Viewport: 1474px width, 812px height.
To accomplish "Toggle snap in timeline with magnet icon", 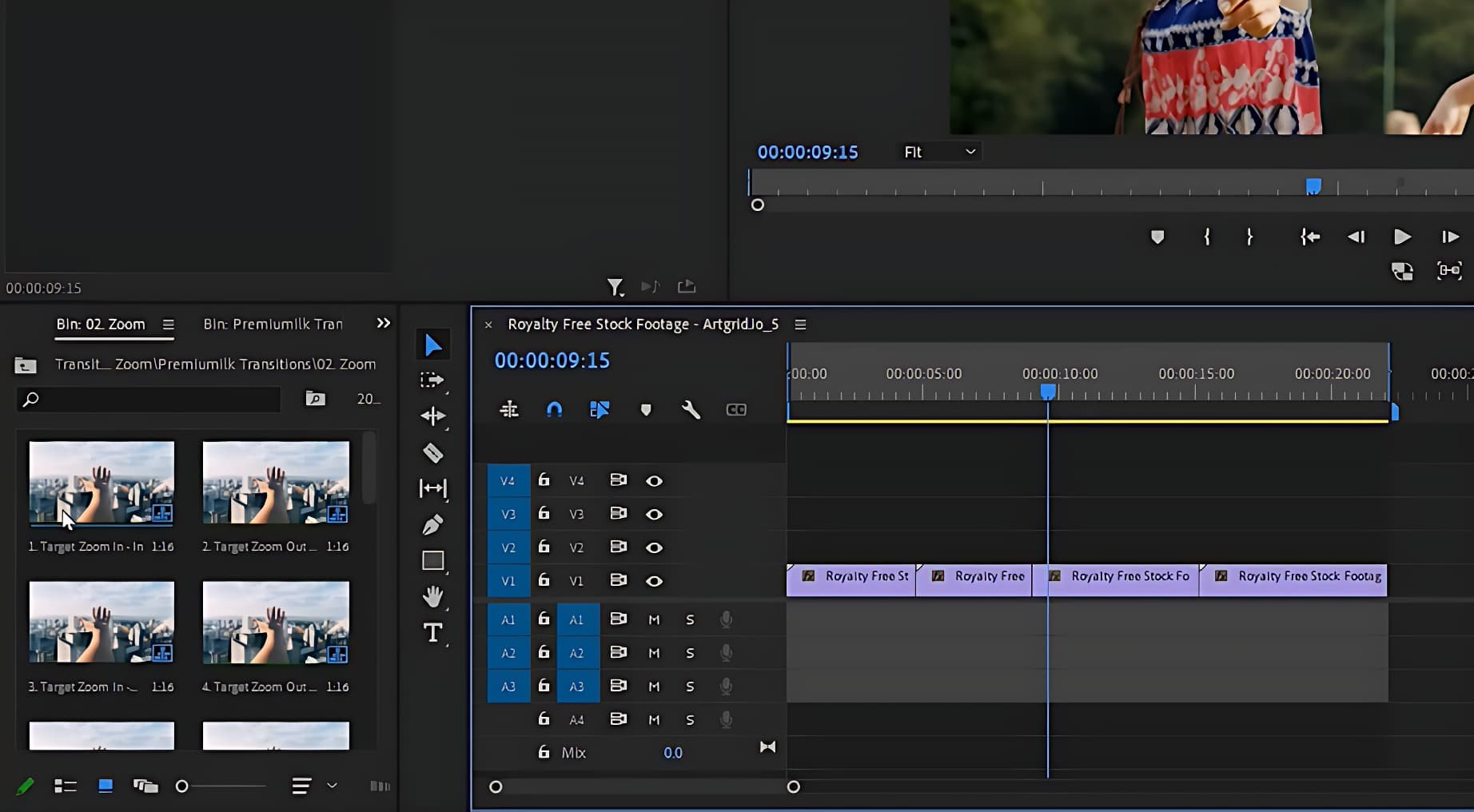I will point(554,410).
